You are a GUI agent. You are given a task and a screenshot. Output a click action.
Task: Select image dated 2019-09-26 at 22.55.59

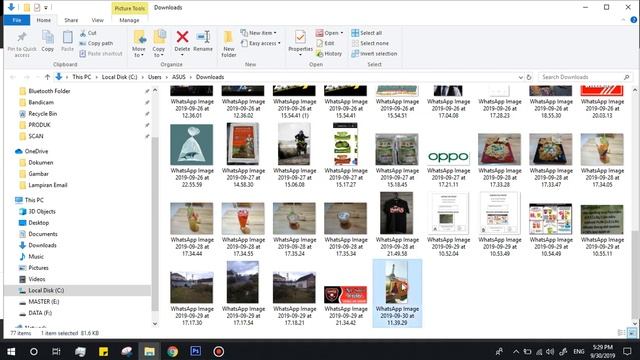point(192,156)
